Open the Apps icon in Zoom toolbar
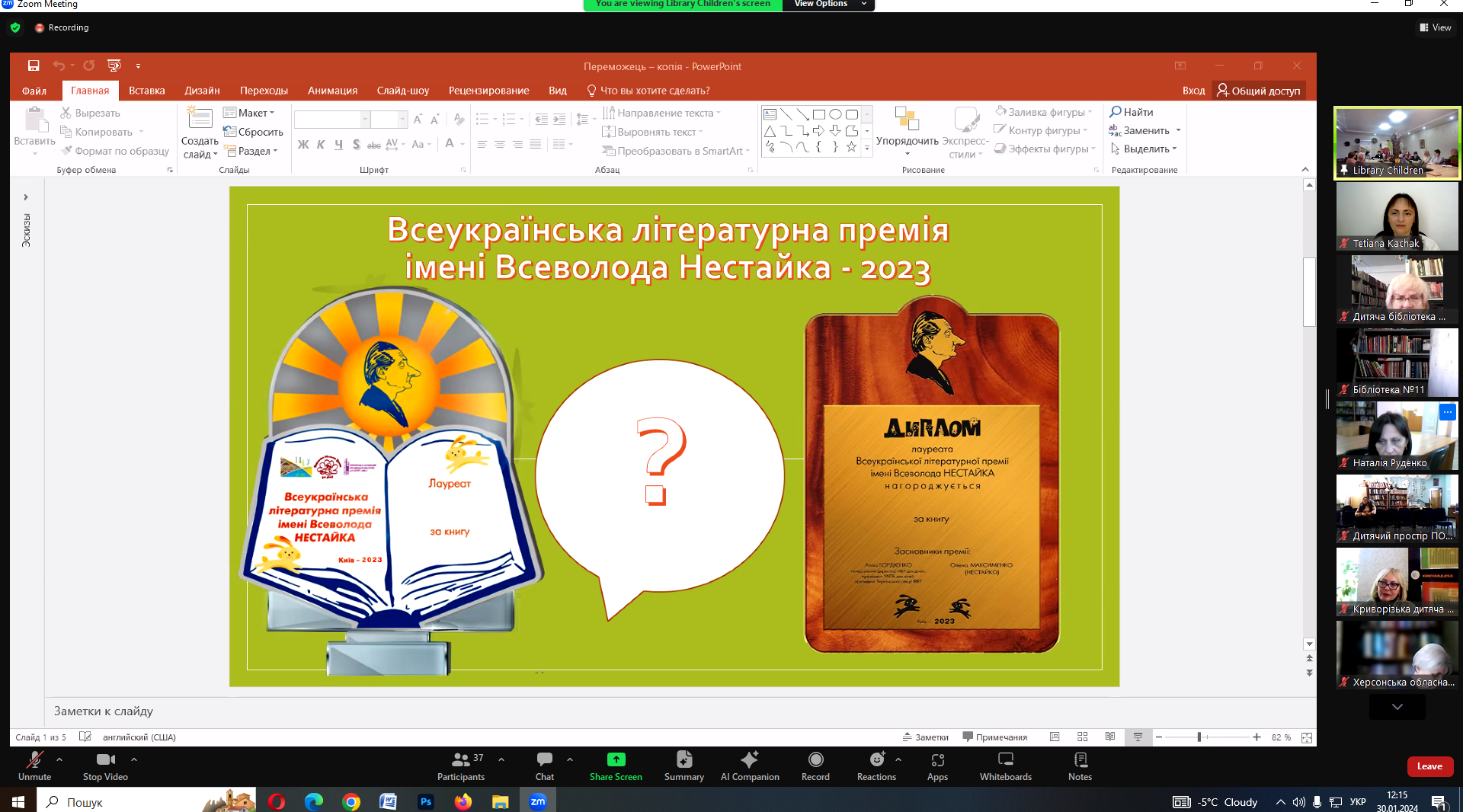This screenshot has height=812, width=1463. 937,760
